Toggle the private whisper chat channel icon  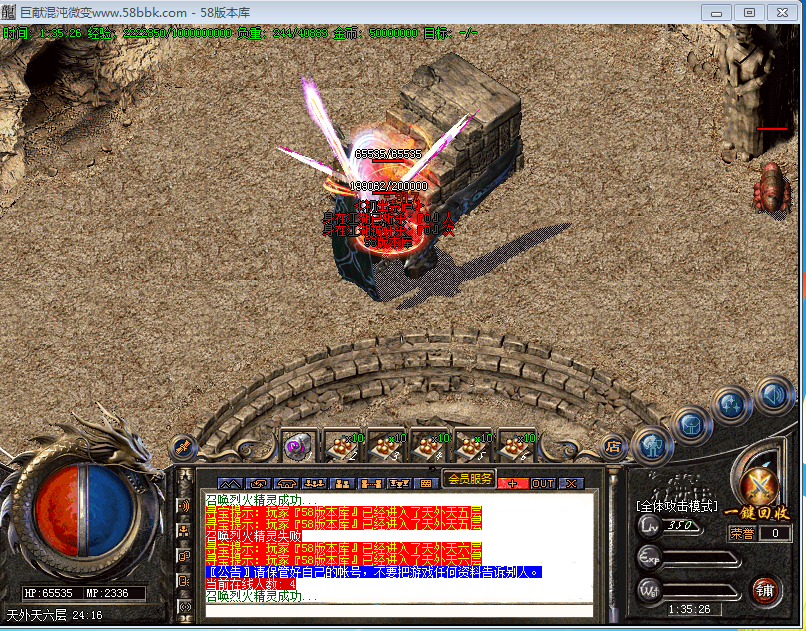[184, 581]
